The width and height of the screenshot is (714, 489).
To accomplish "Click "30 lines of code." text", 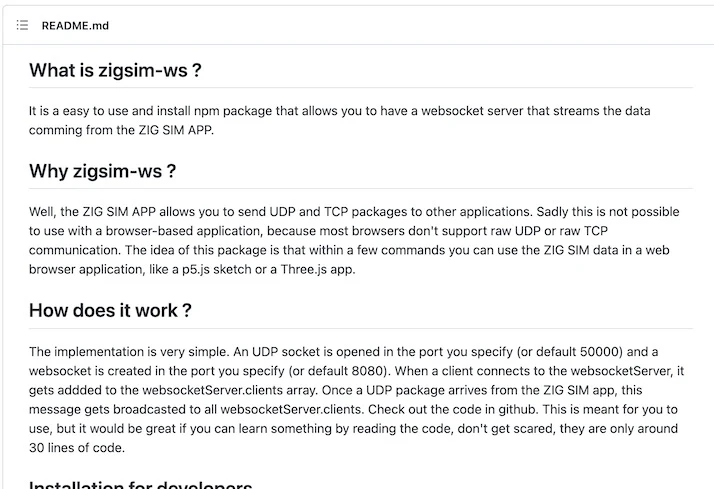I will pyautogui.click(x=76, y=448).
